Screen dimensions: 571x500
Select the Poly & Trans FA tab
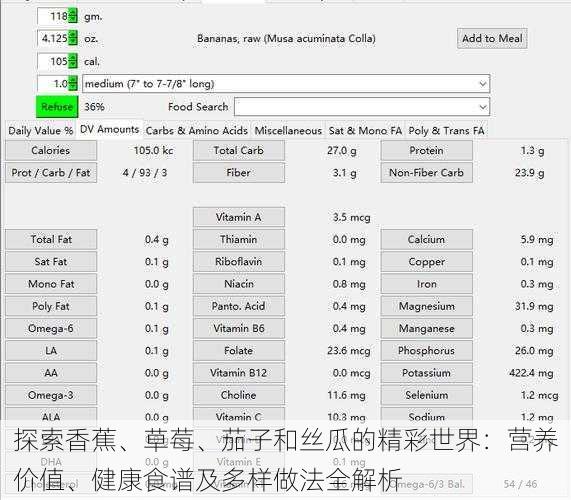point(446,131)
